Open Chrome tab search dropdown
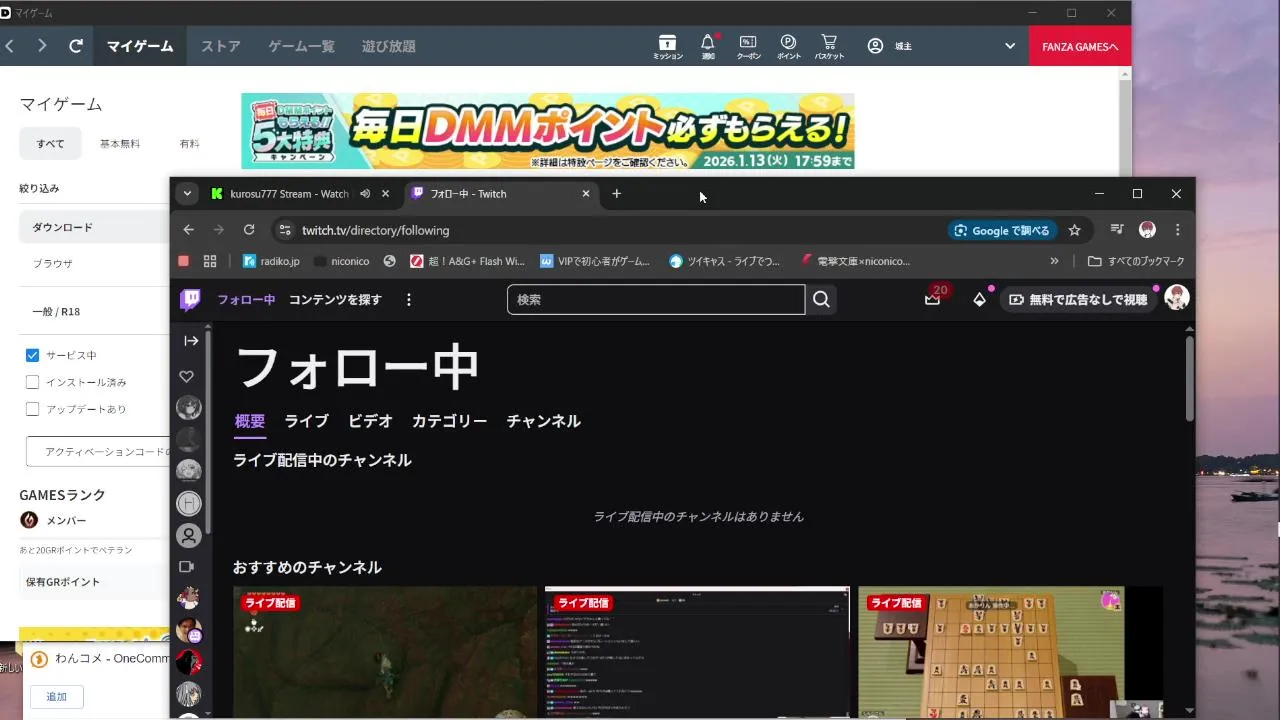This screenshot has height=720, width=1280. click(185, 194)
